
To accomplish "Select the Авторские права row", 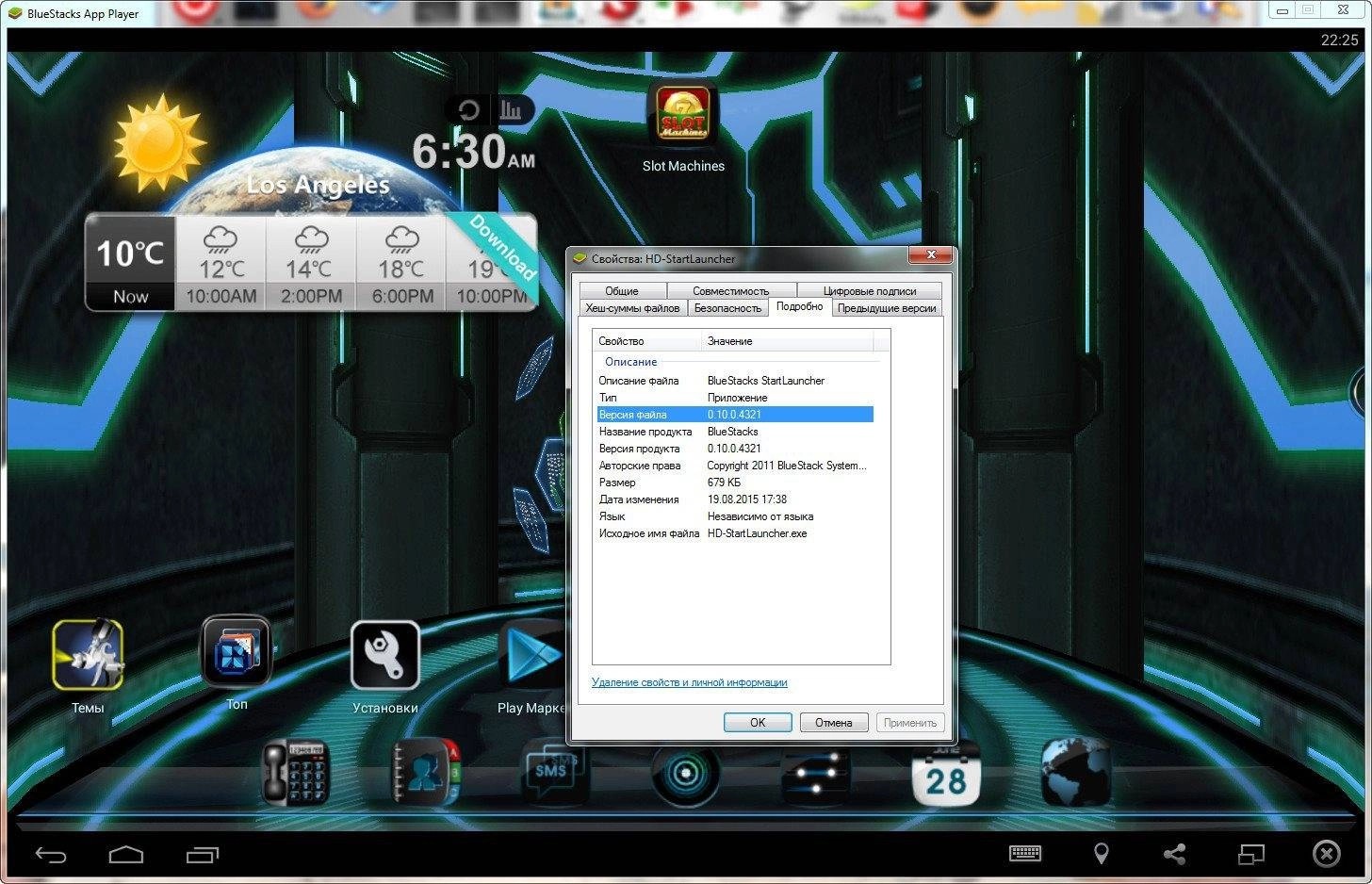I will 735,466.
